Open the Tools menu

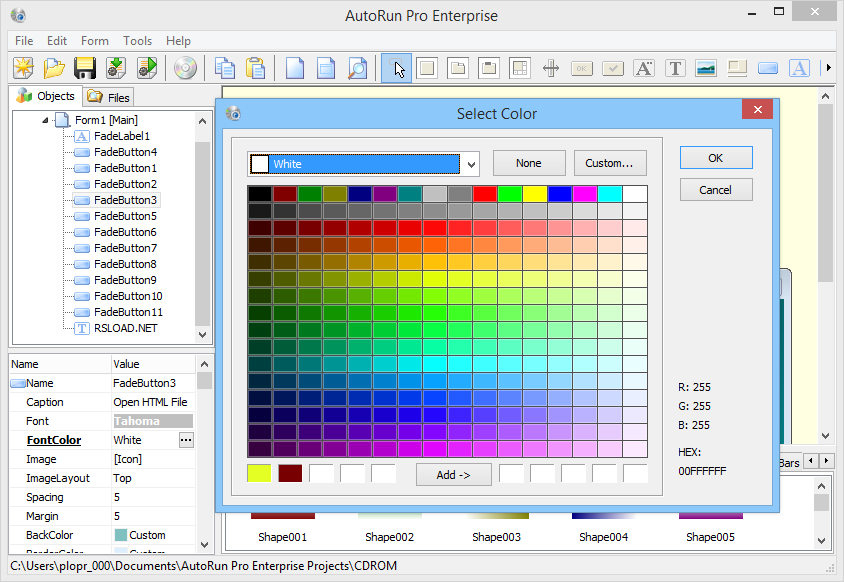(137, 41)
